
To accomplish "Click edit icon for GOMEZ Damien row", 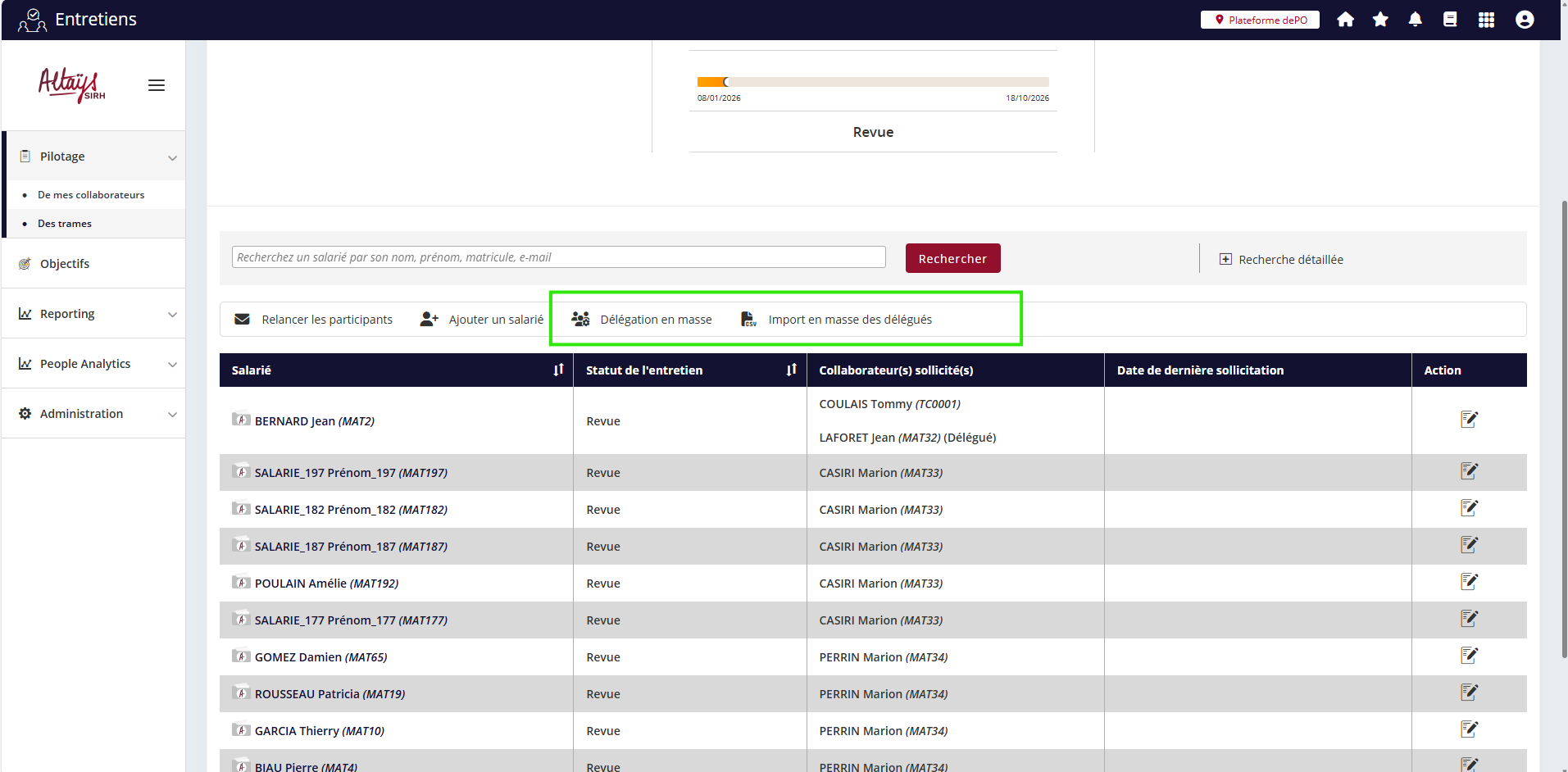I will click(x=1469, y=656).
